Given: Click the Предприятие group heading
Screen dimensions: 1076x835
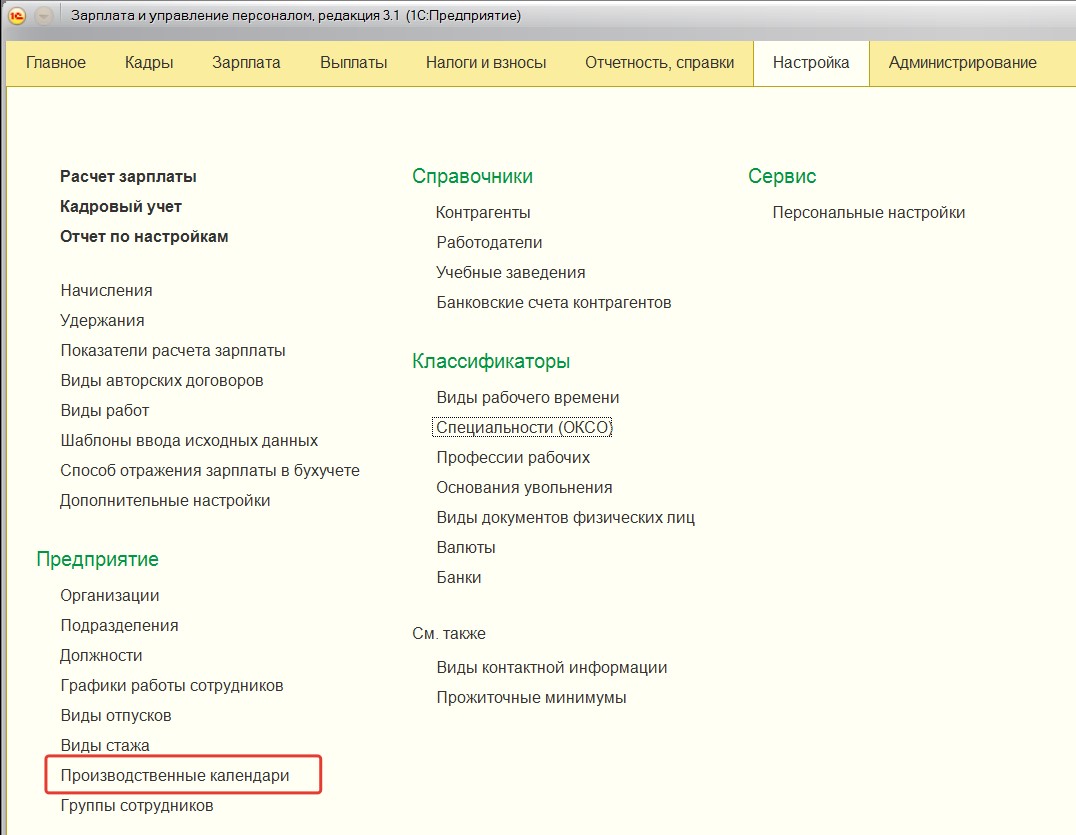Looking at the screenshot, I should 97,559.
